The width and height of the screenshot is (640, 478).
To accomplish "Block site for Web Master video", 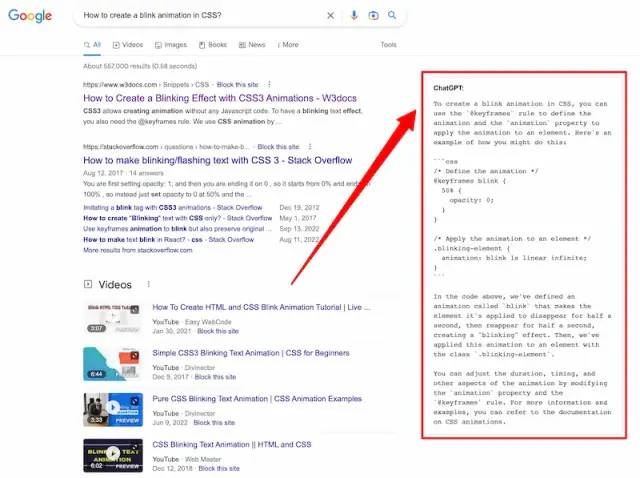I will [219, 468].
